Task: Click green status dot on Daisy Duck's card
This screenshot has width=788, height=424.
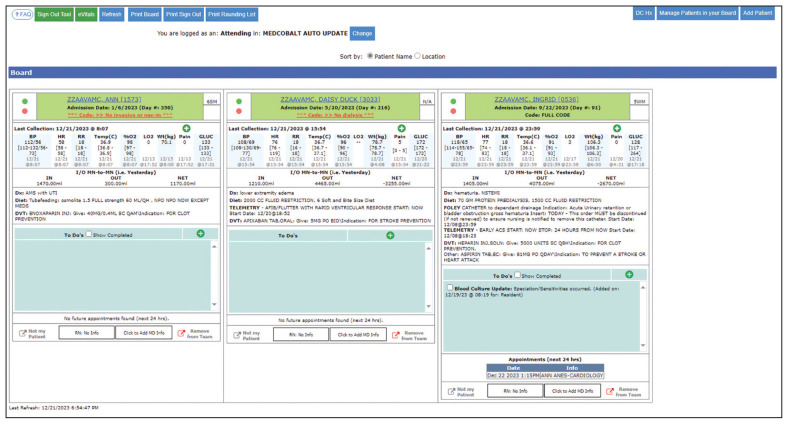Action: tap(239, 101)
